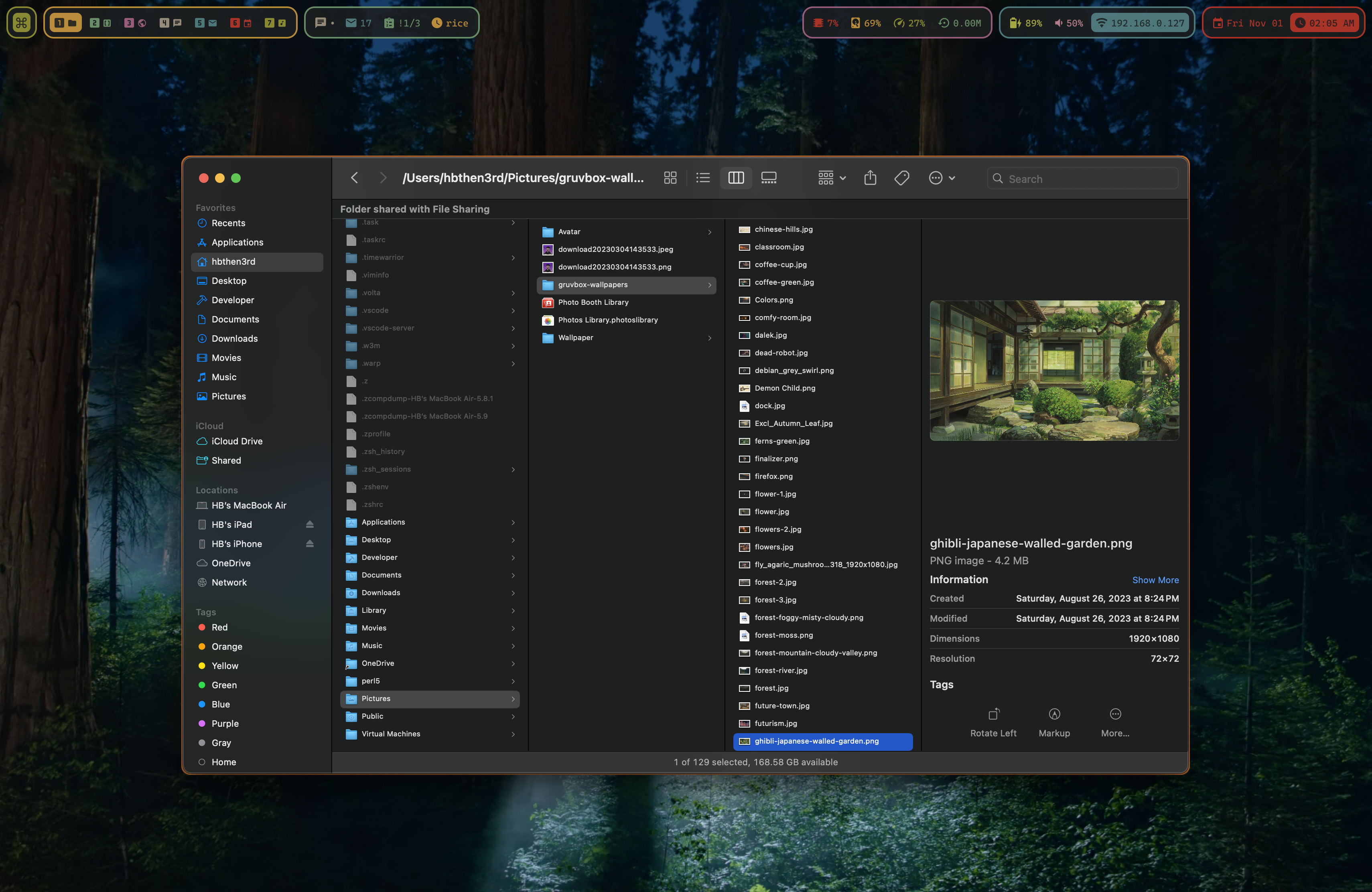Navigate back using back arrow
1372x892 pixels.
pyautogui.click(x=355, y=178)
